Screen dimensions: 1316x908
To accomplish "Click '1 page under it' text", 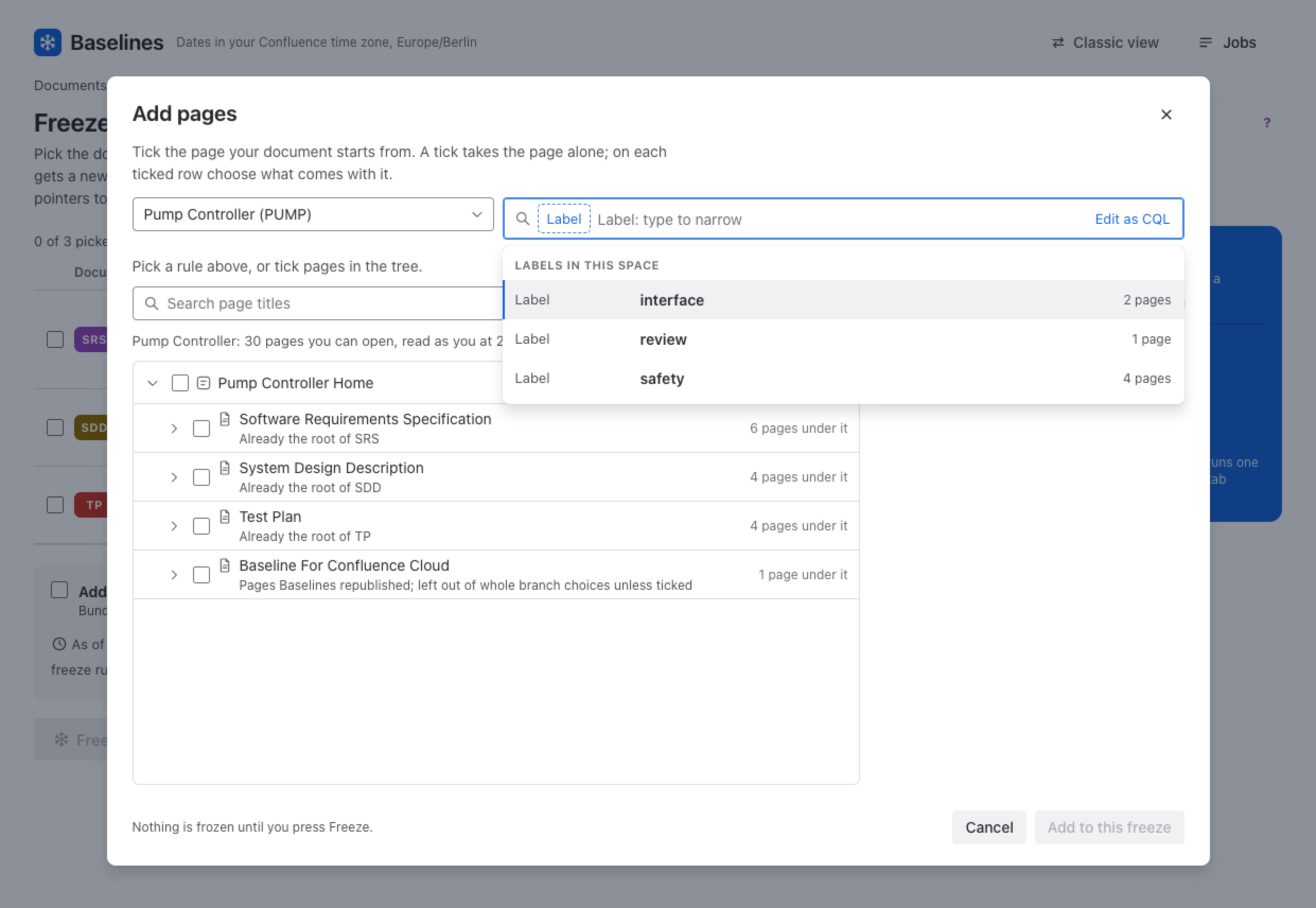I will [803, 574].
